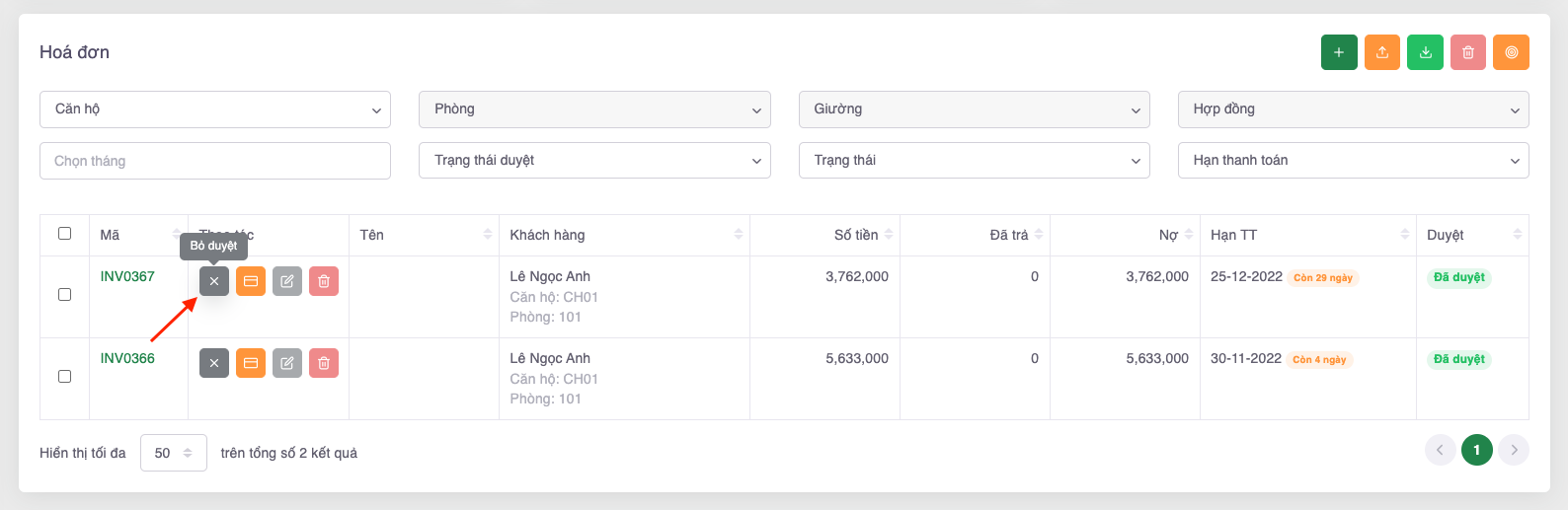Screen dimensions: 1568x510
Task: Toggle the select-all checkbox in table header
Action: [x=65, y=234]
